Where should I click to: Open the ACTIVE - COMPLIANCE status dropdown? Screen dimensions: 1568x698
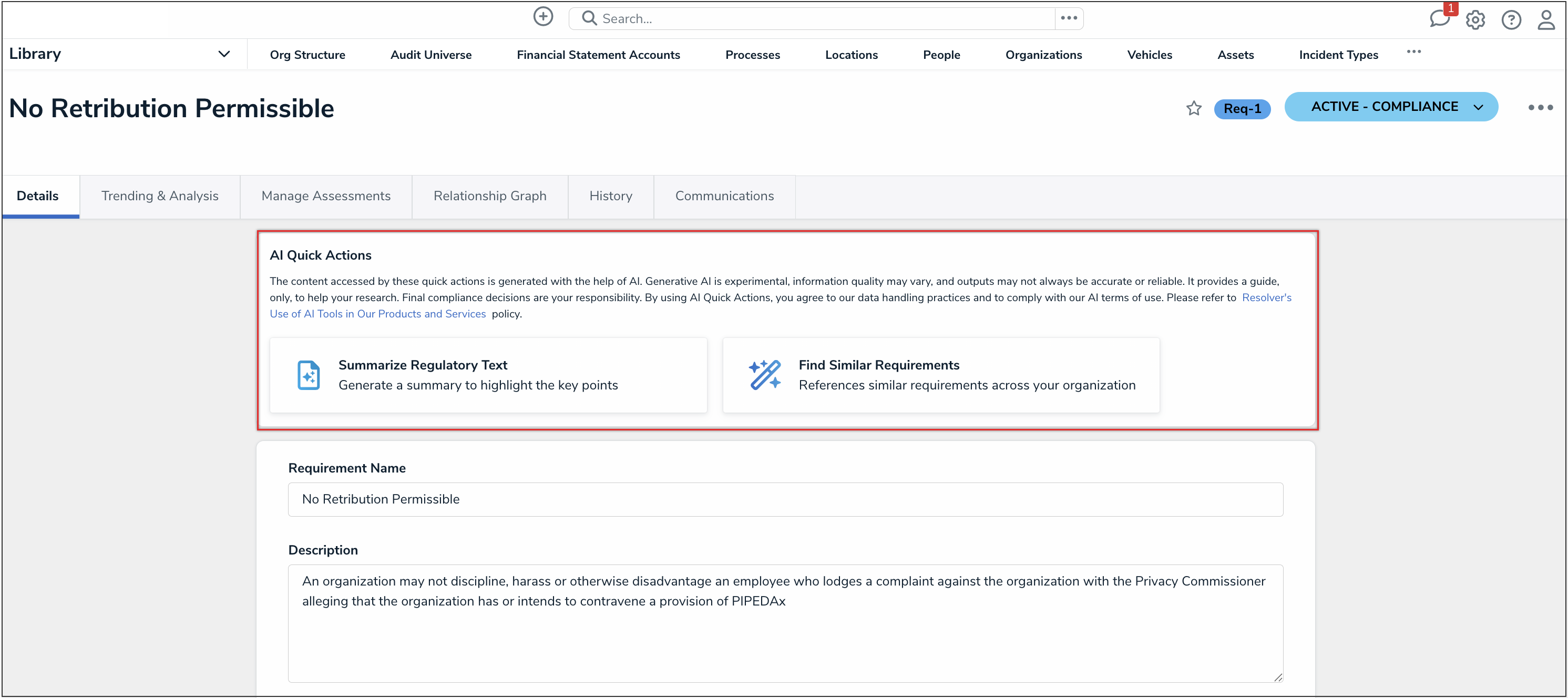coord(1391,107)
